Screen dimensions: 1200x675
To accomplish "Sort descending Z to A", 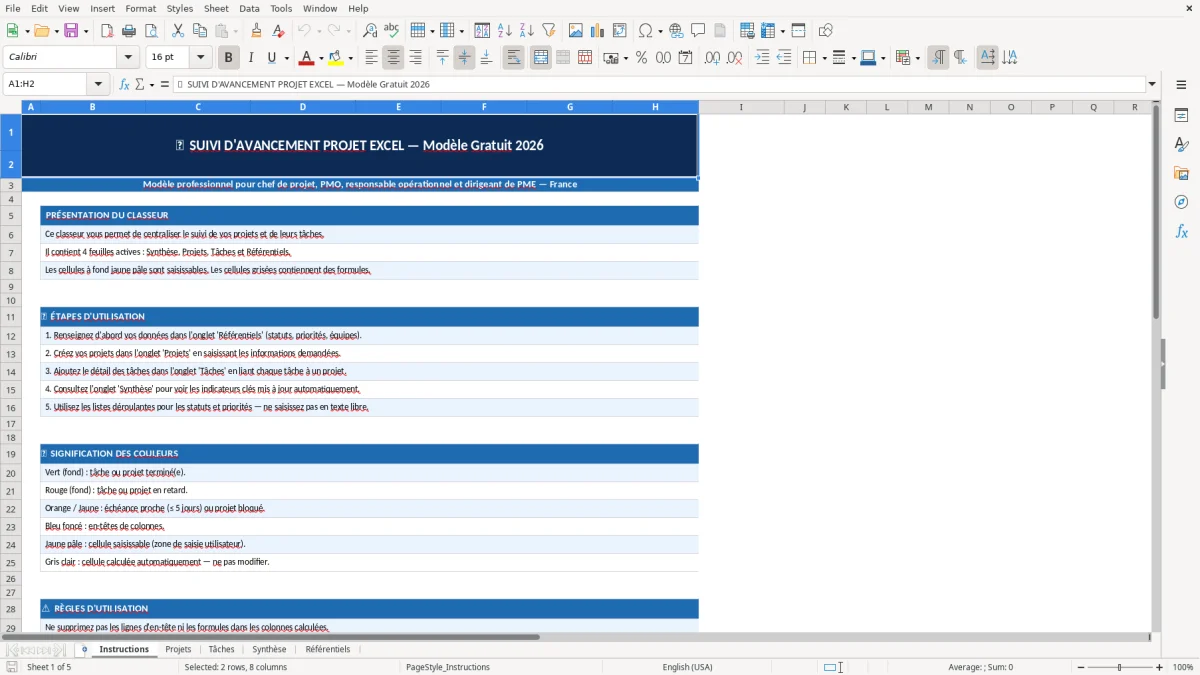I will coord(527,31).
